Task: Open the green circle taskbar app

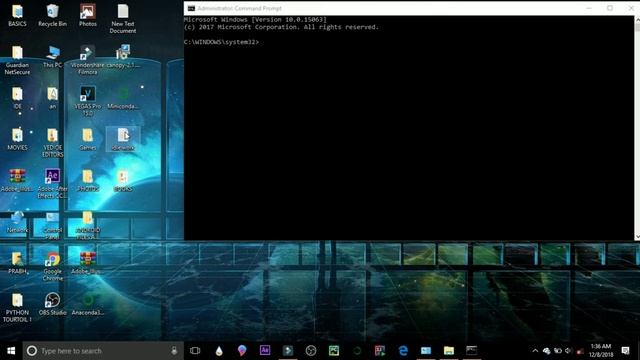Action: point(357,351)
